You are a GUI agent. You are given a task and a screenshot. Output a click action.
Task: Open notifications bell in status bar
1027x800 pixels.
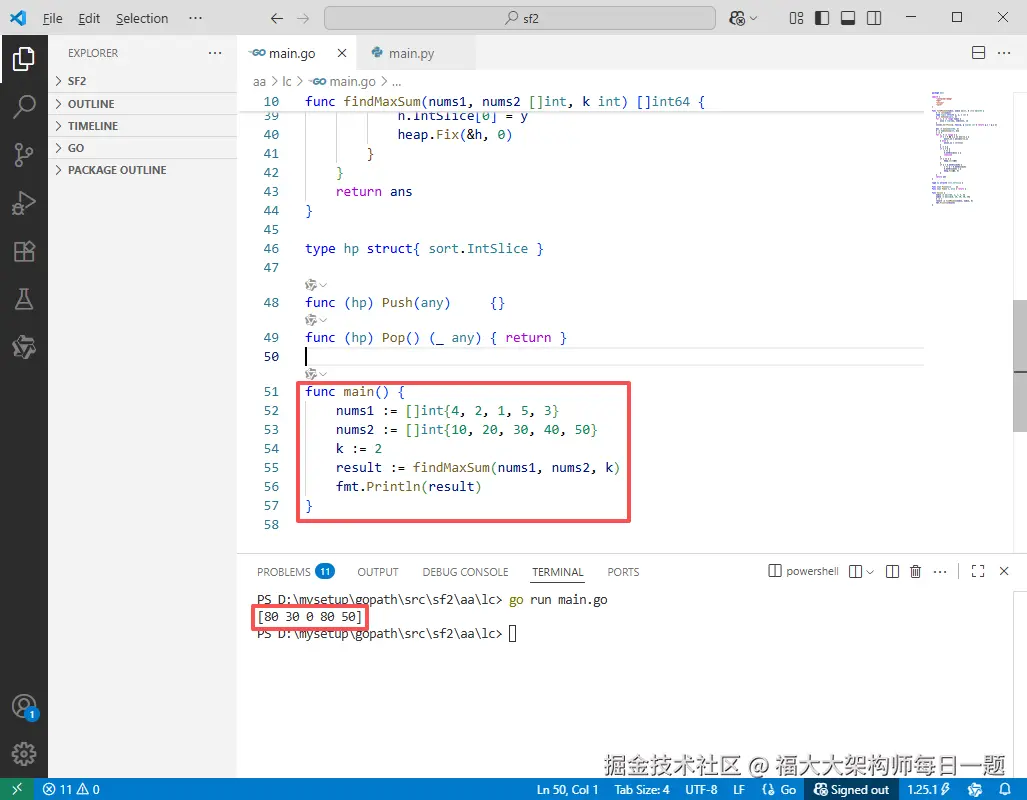(x=1005, y=790)
